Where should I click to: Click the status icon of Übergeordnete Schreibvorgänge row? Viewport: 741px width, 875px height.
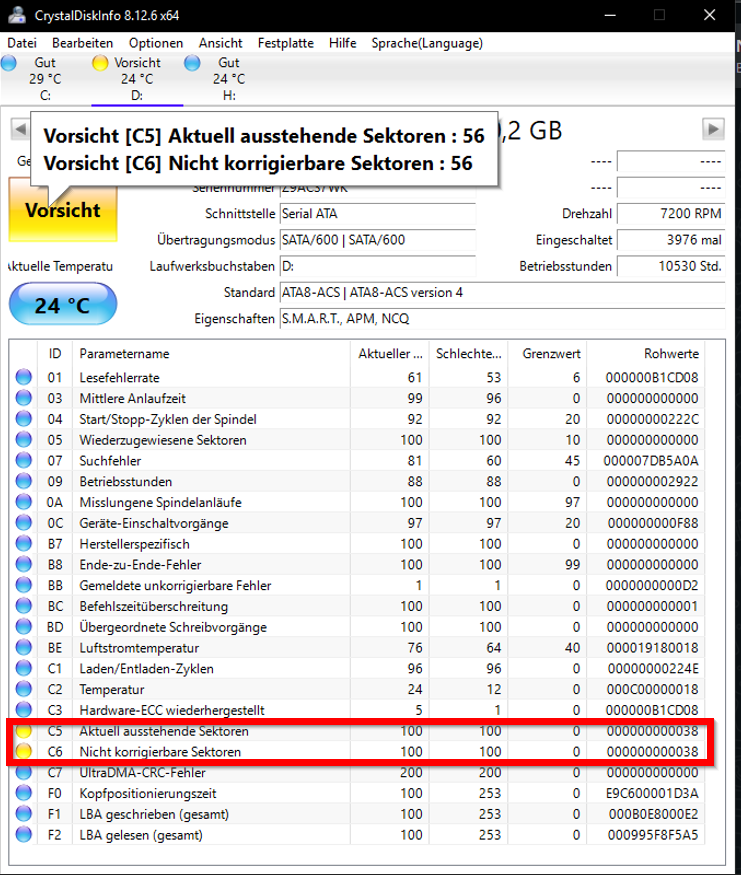click(x=23, y=627)
